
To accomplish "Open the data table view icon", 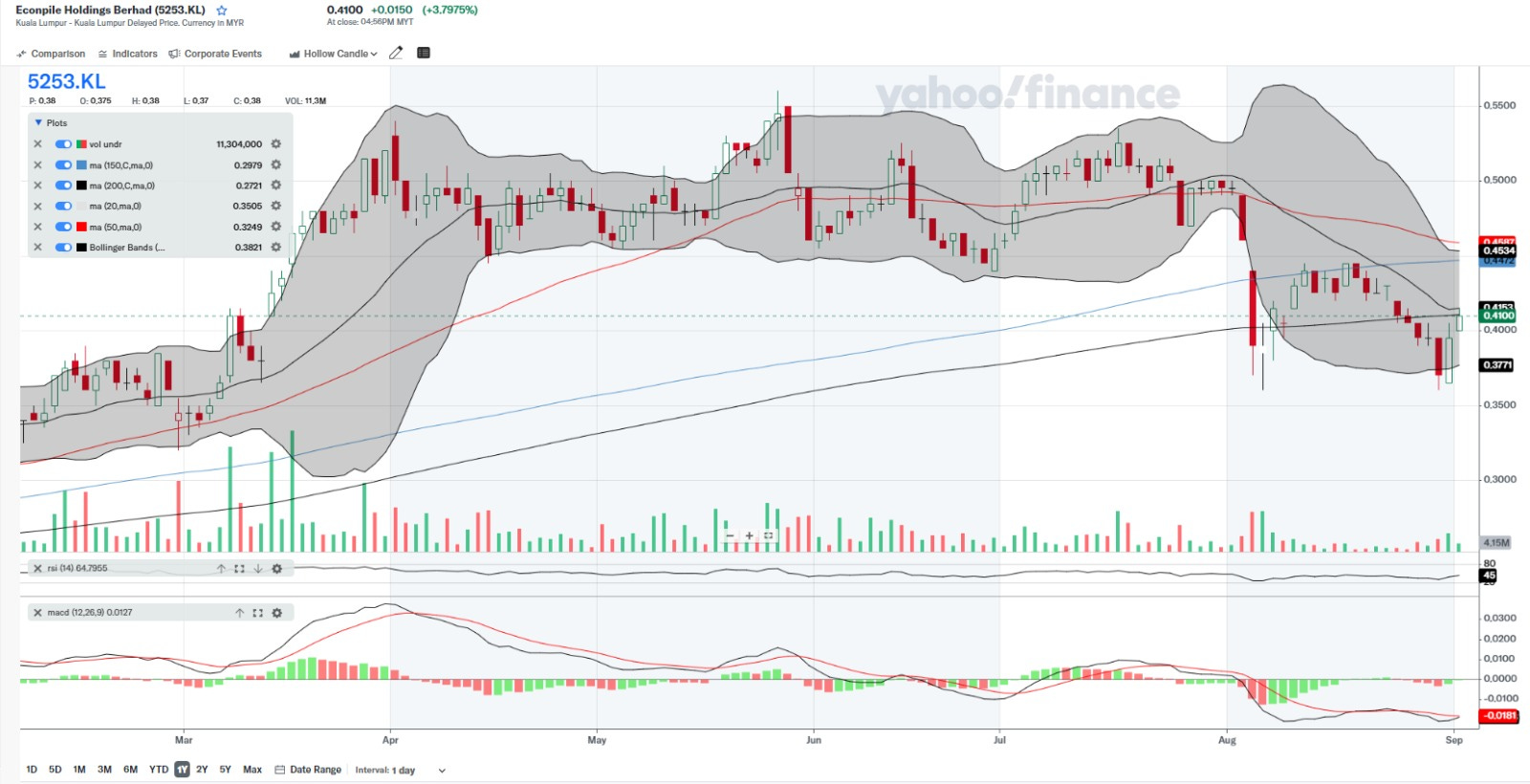I will click(x=424, y=53).
